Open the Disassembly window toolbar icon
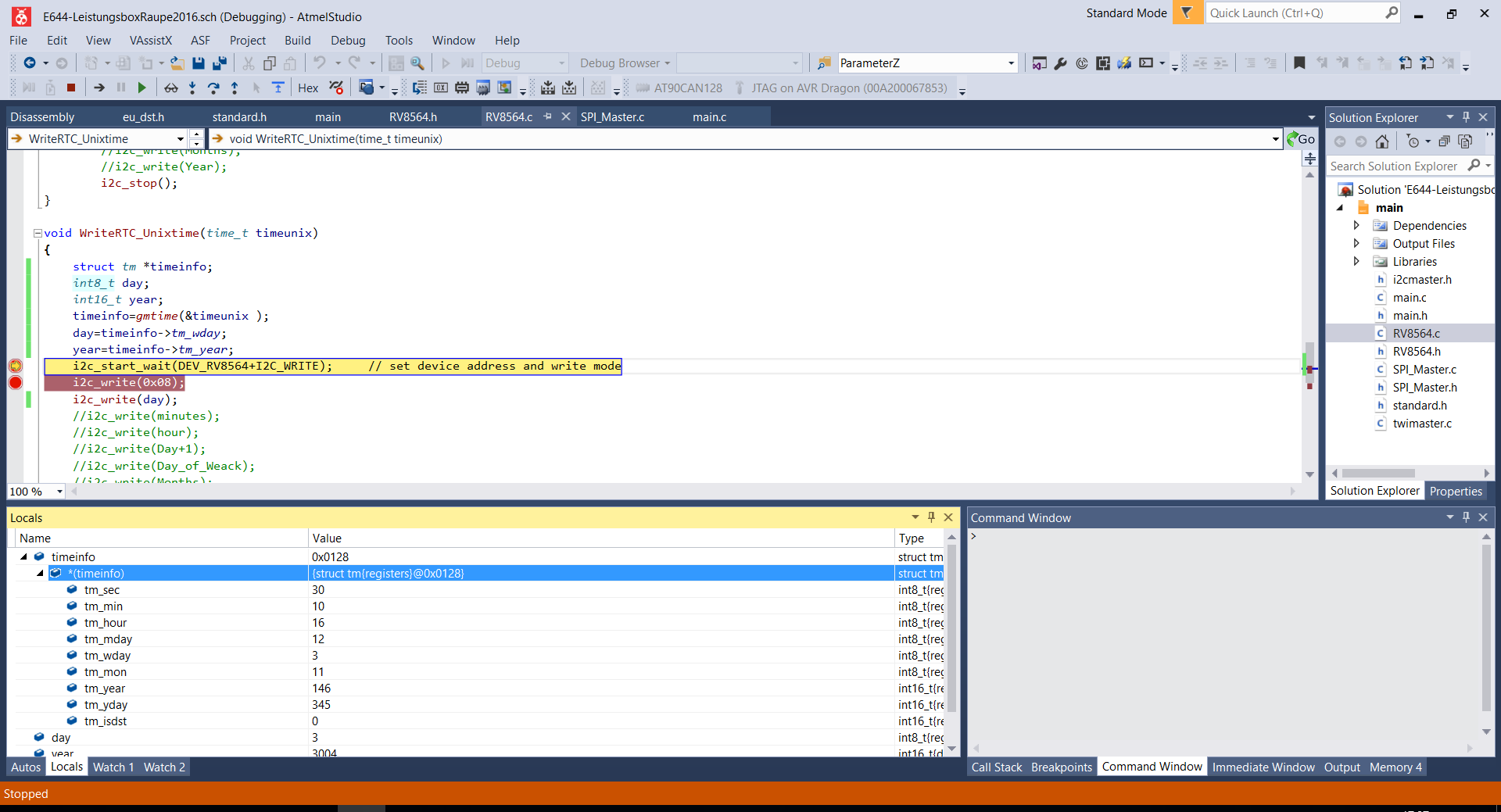The image size is (1501, 812). (x=420, y=88)
